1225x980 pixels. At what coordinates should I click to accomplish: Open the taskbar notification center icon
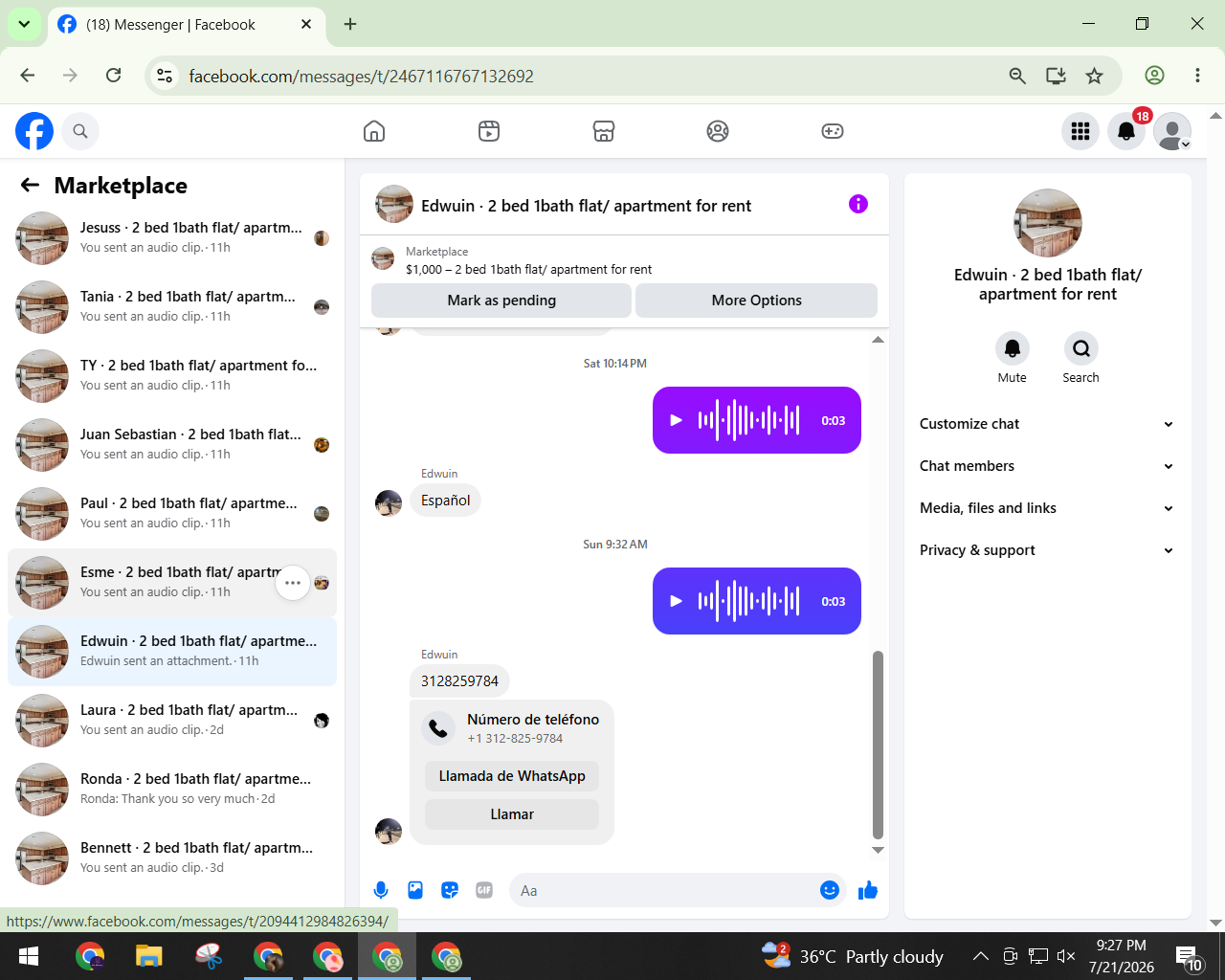click(x=1190, y=957)
